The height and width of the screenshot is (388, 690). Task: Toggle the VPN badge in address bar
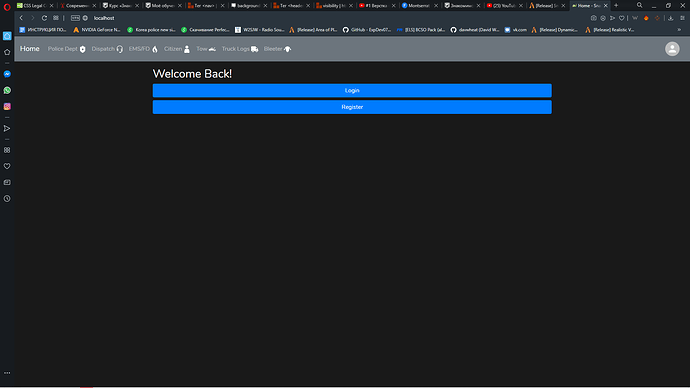pyautogui.click(x=75, y=18)
